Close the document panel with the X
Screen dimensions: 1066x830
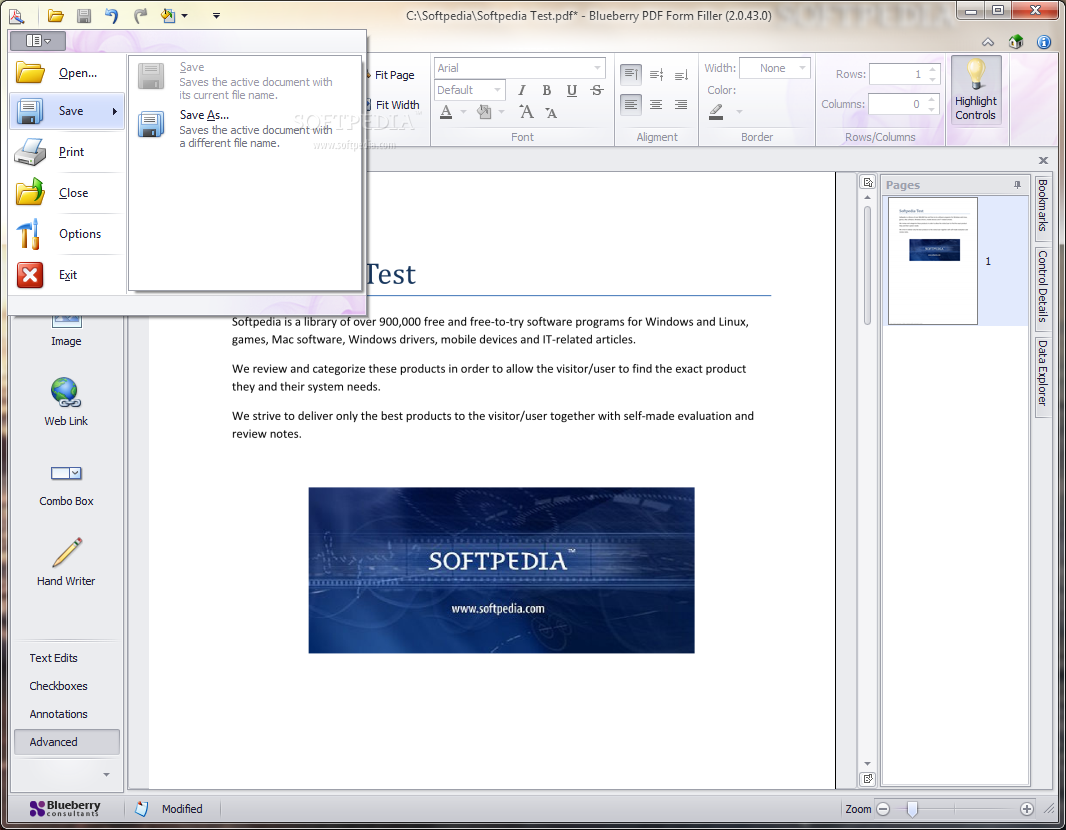[x=1043, y=160]
